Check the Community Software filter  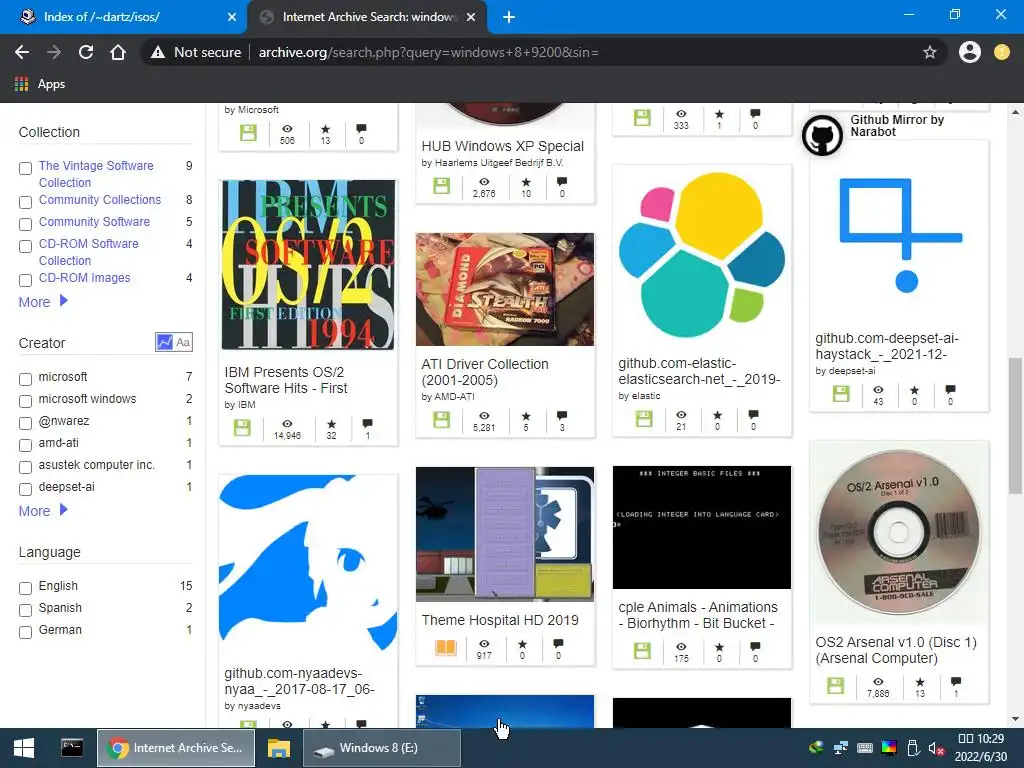pos(25,225)
